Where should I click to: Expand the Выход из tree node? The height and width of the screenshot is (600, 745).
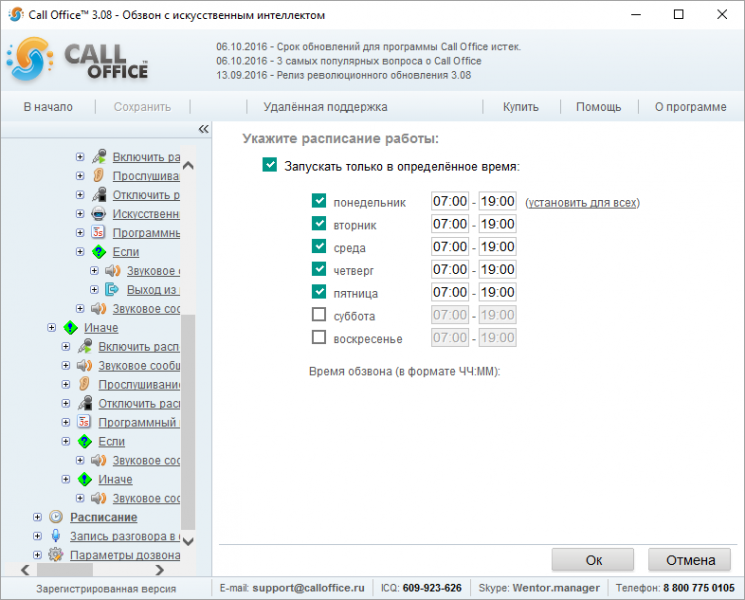pyautogui.click(x=94, y=289)
